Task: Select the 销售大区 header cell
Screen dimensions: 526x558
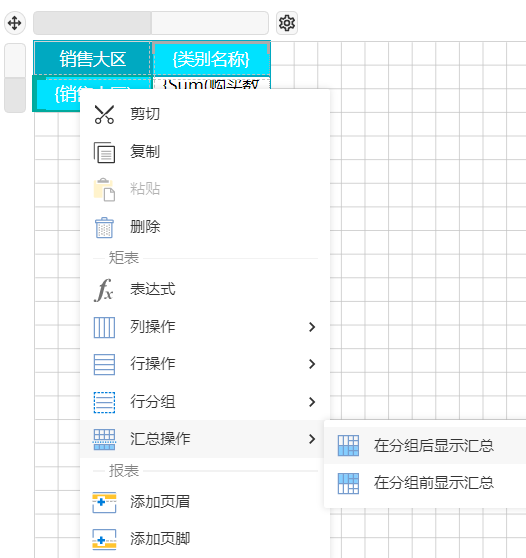Action: 93,59
